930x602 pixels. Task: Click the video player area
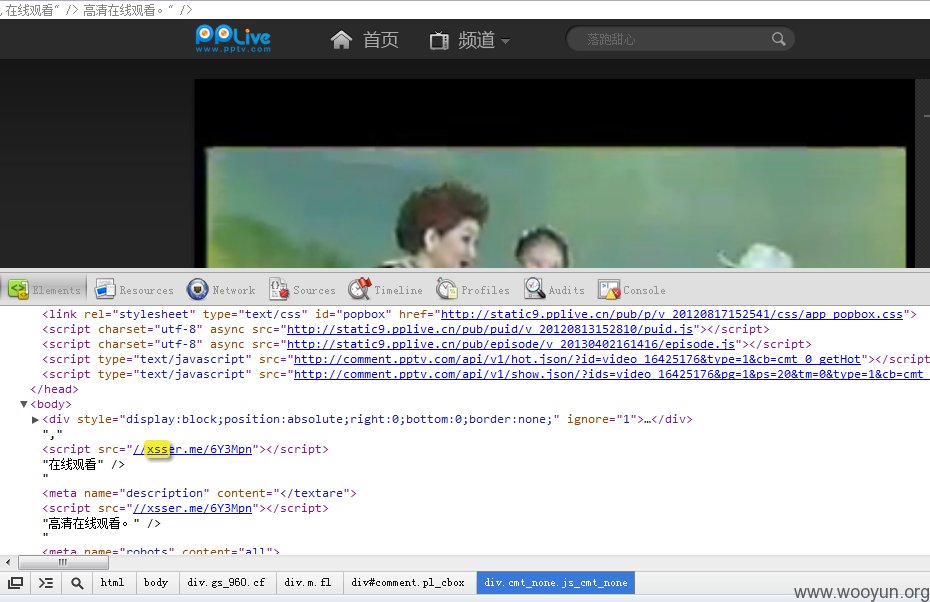pyautogui.click(x=555, y=173)
